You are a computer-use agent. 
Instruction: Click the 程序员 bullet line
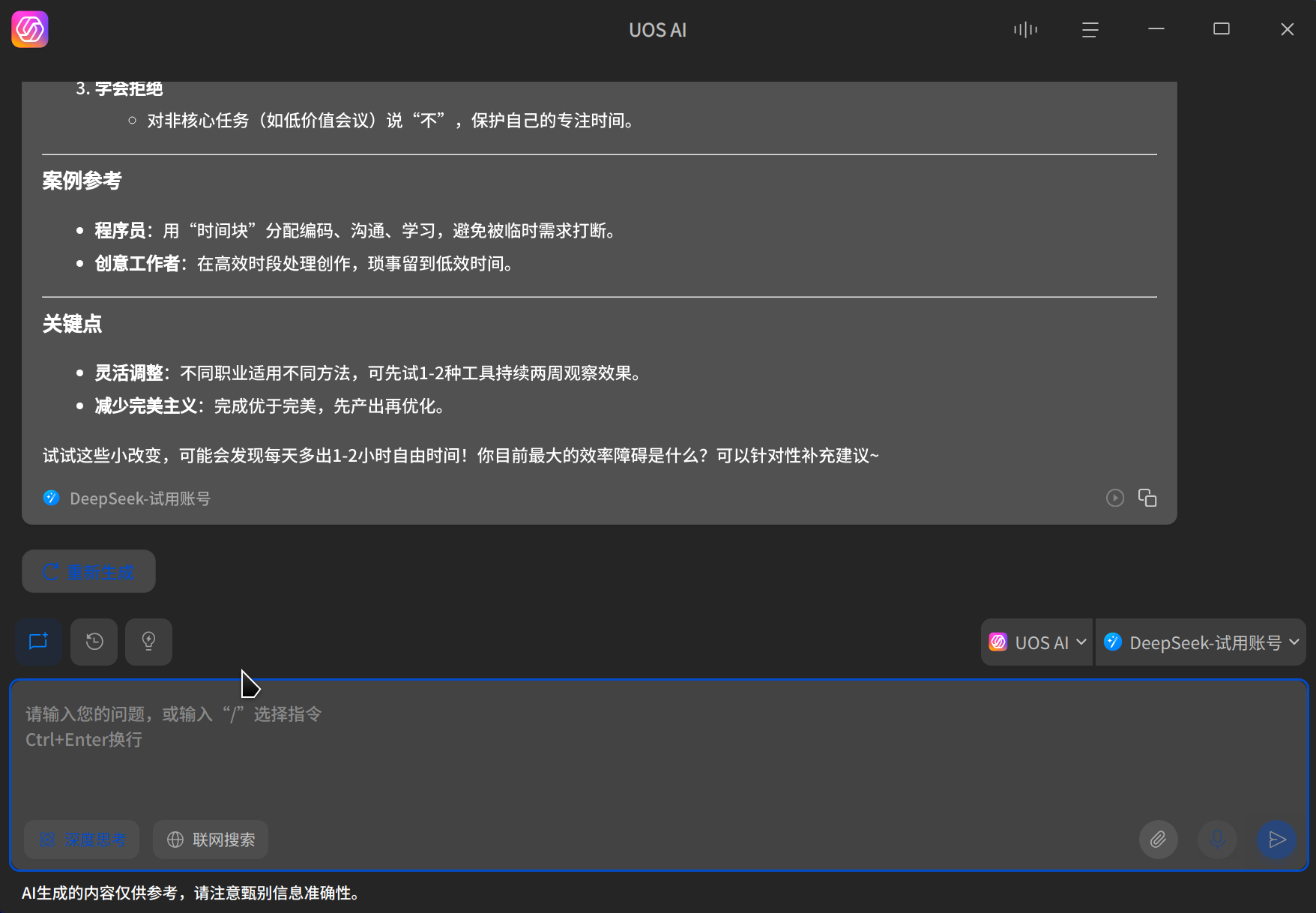(354, 231)
